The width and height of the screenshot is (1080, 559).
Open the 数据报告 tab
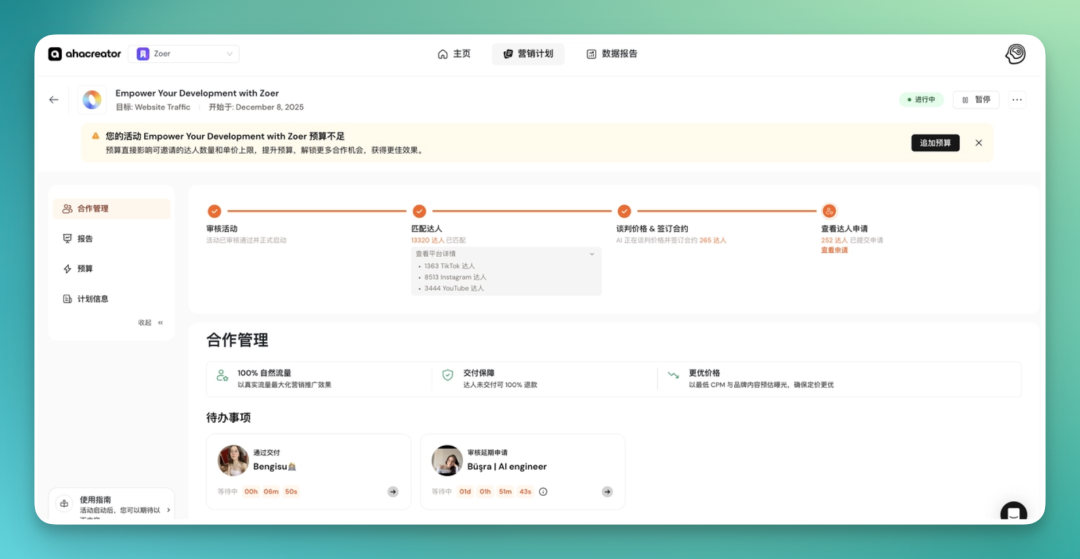click(x=612, y=54)
